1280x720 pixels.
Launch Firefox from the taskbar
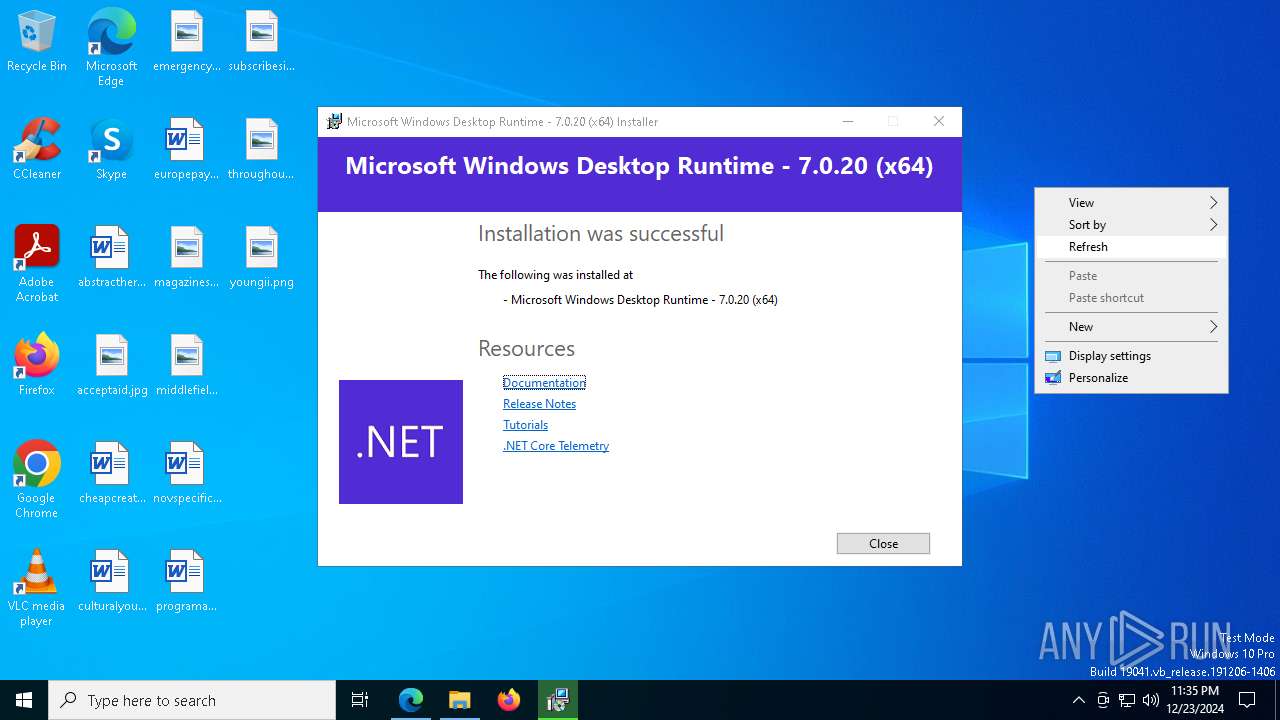tap(509, 700)
